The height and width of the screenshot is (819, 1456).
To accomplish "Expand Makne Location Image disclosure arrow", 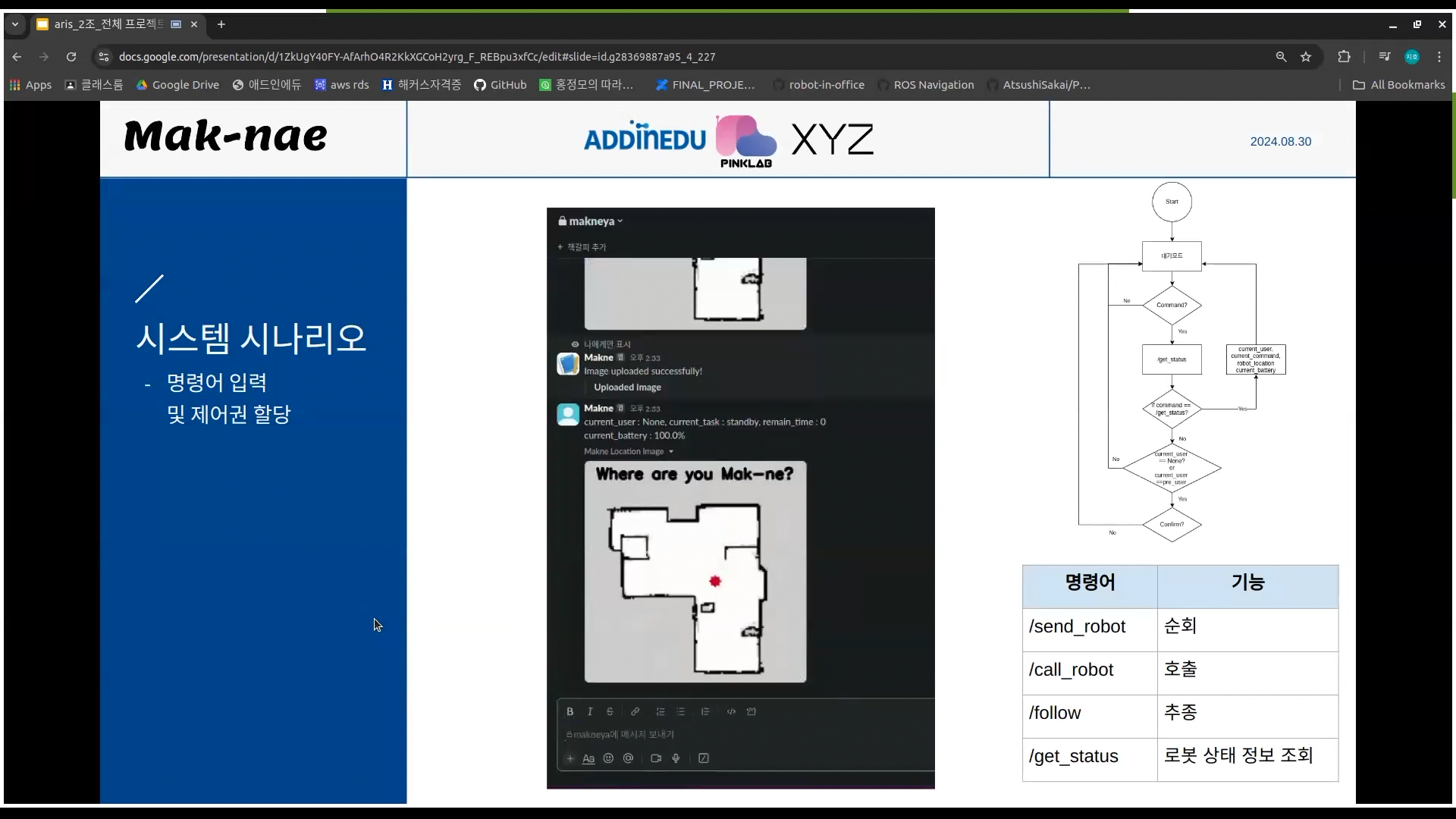I will coord(671,452).
